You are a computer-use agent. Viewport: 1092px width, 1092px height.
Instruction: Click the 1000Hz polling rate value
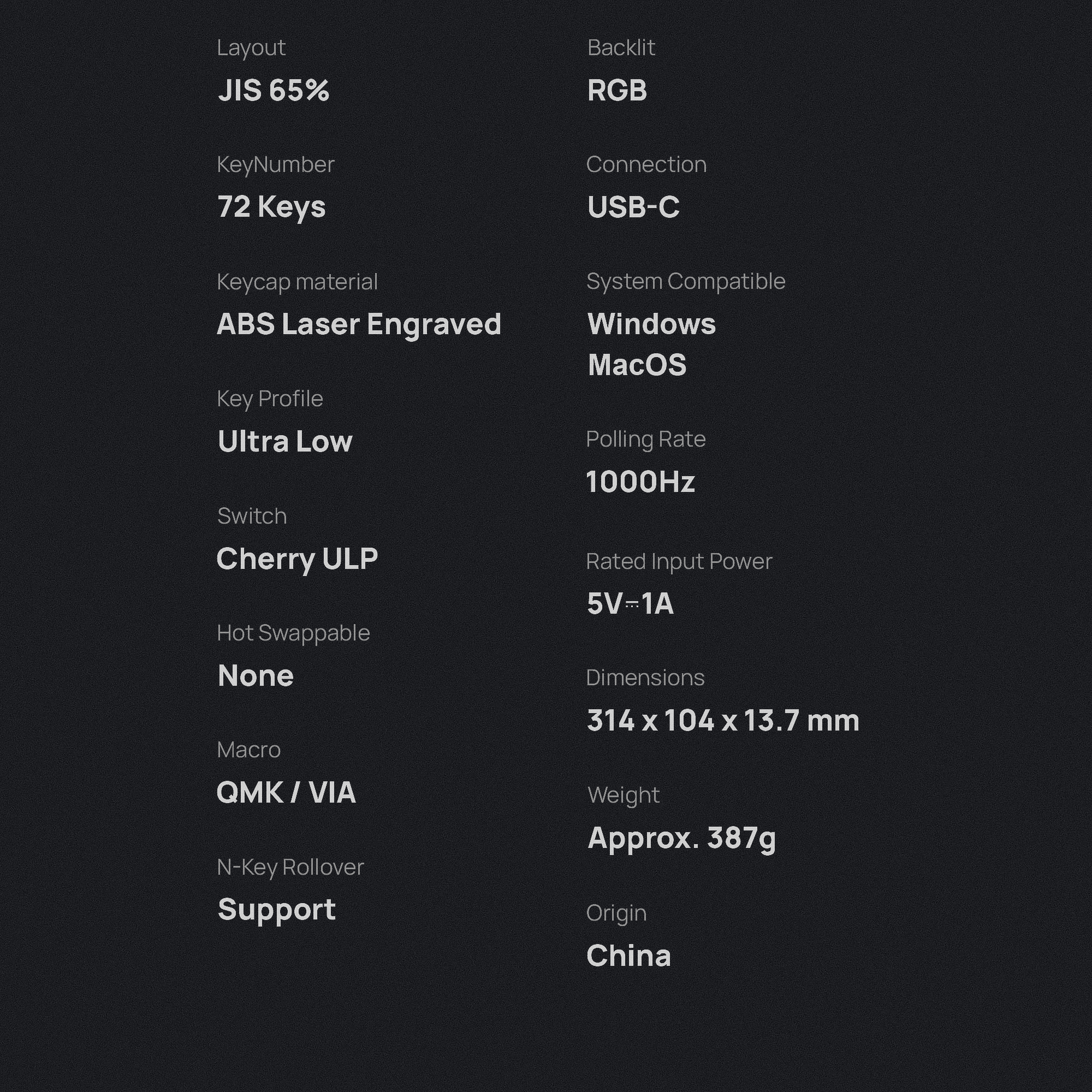point(640,482)
